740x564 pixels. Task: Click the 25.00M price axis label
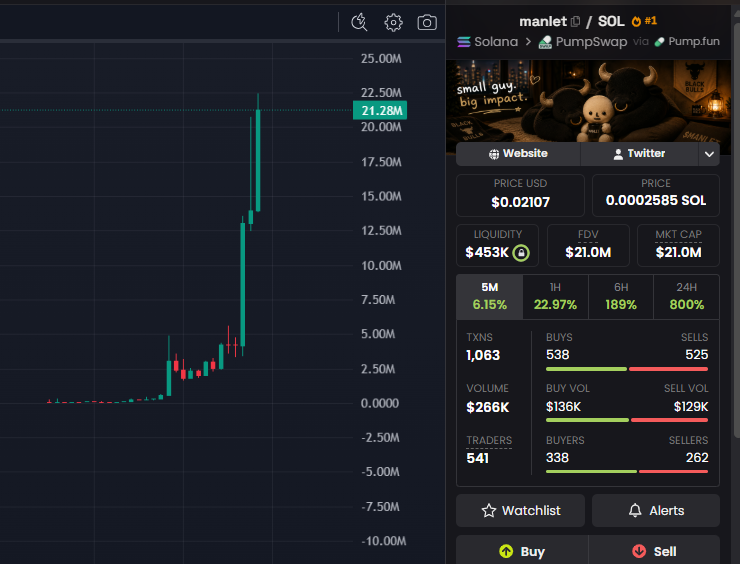(x=381, y=59)
